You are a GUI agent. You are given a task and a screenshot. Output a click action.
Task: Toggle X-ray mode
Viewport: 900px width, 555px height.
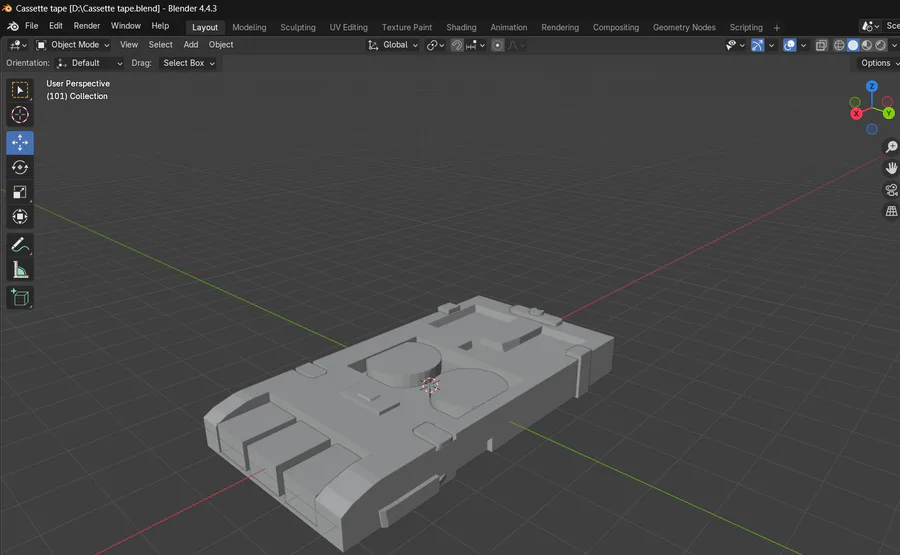pos(821,45)
